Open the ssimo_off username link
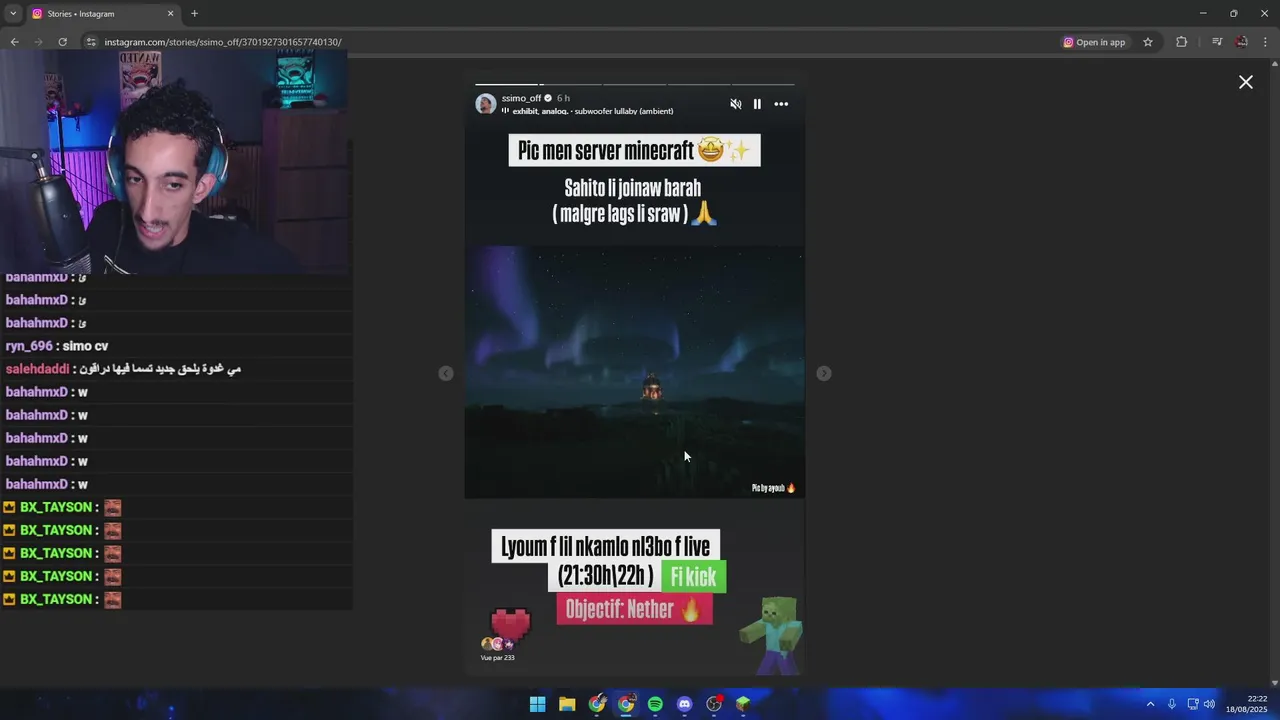Image resolution: width=1280 pixels, height=720 pixels. pyautogui.click(x=521, y=98)
